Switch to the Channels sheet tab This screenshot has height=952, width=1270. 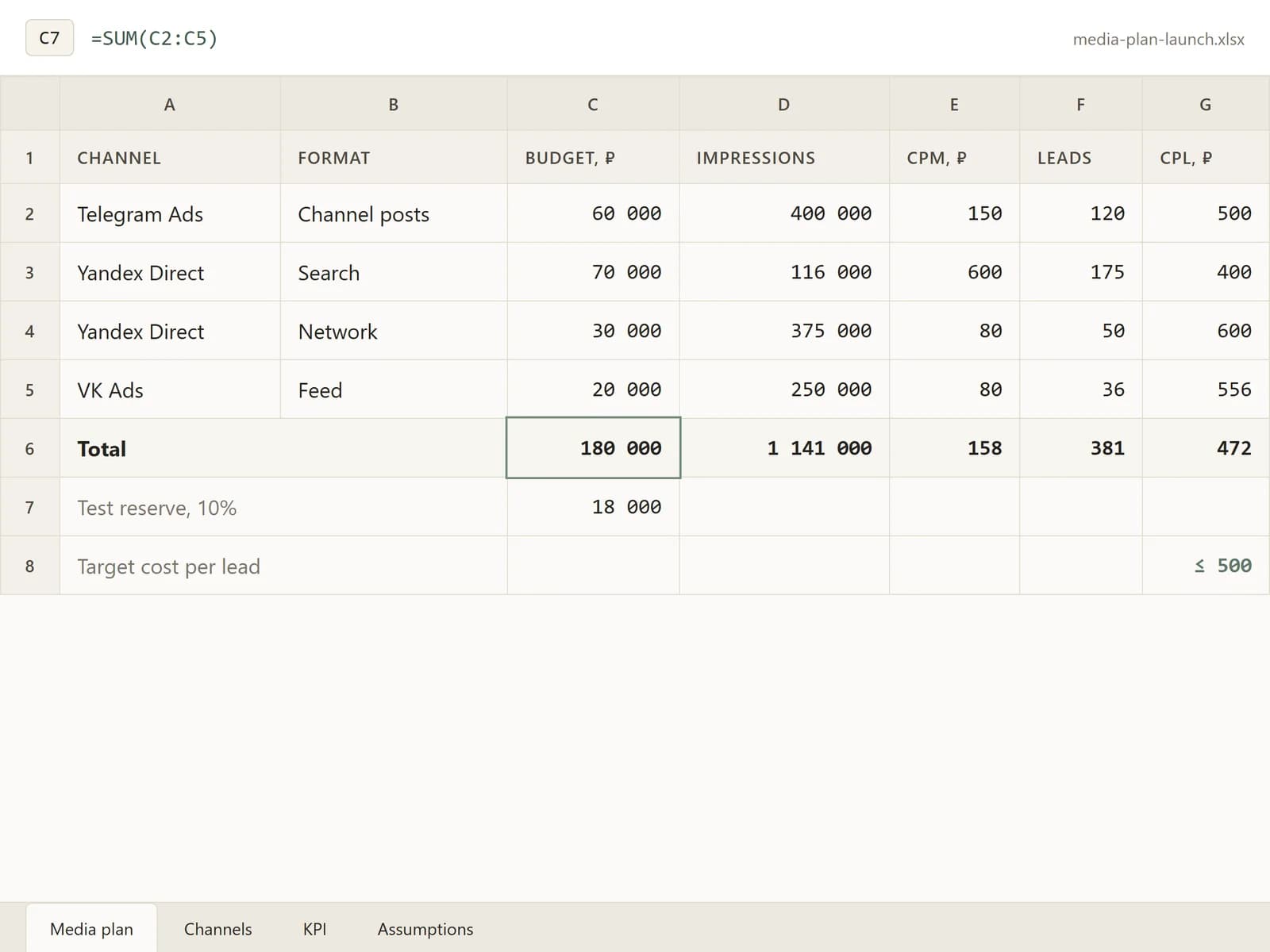pyautogui.click(x=217, y=929)
